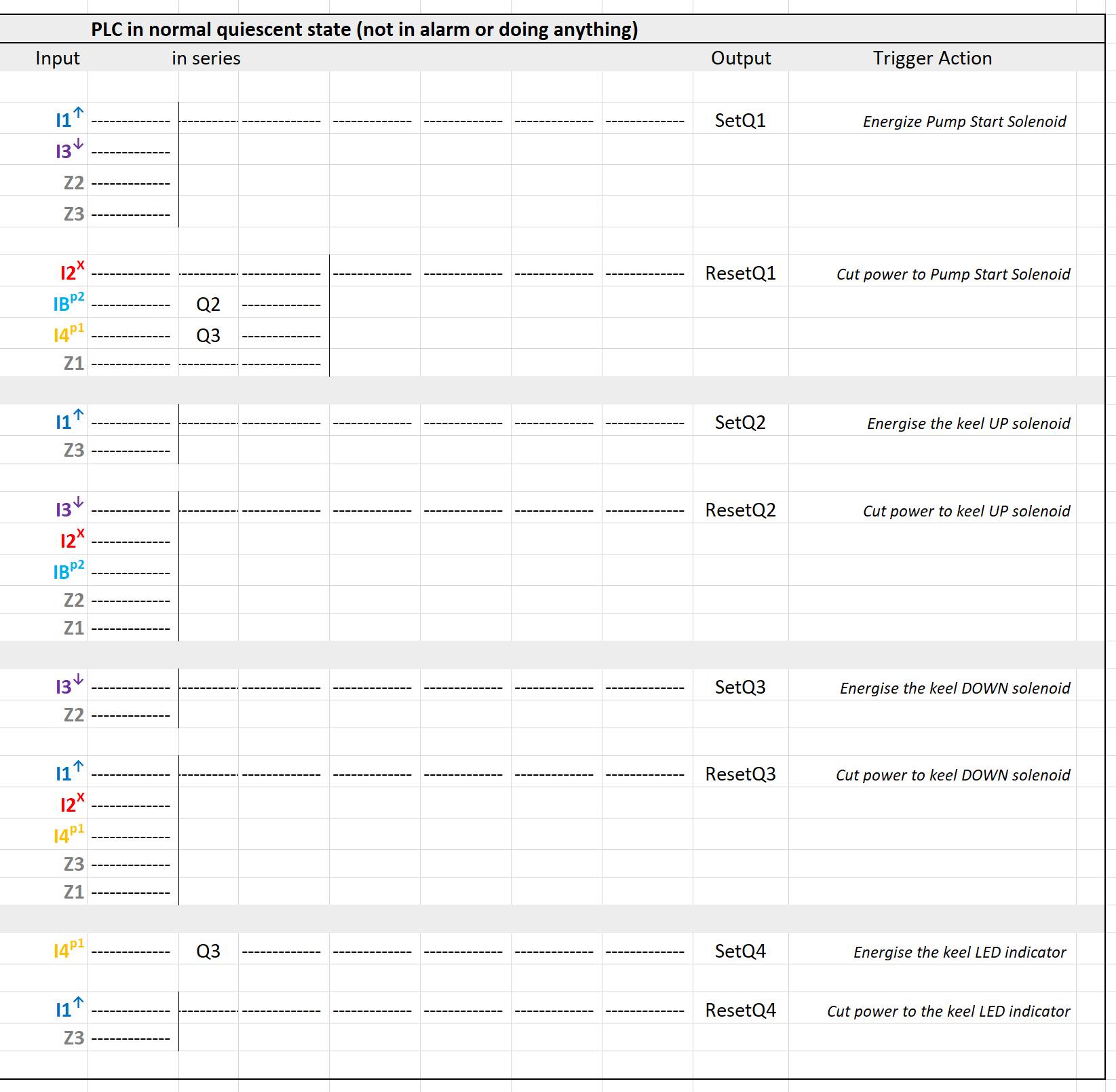Select the Q2 series contact cell

point(208,305)
